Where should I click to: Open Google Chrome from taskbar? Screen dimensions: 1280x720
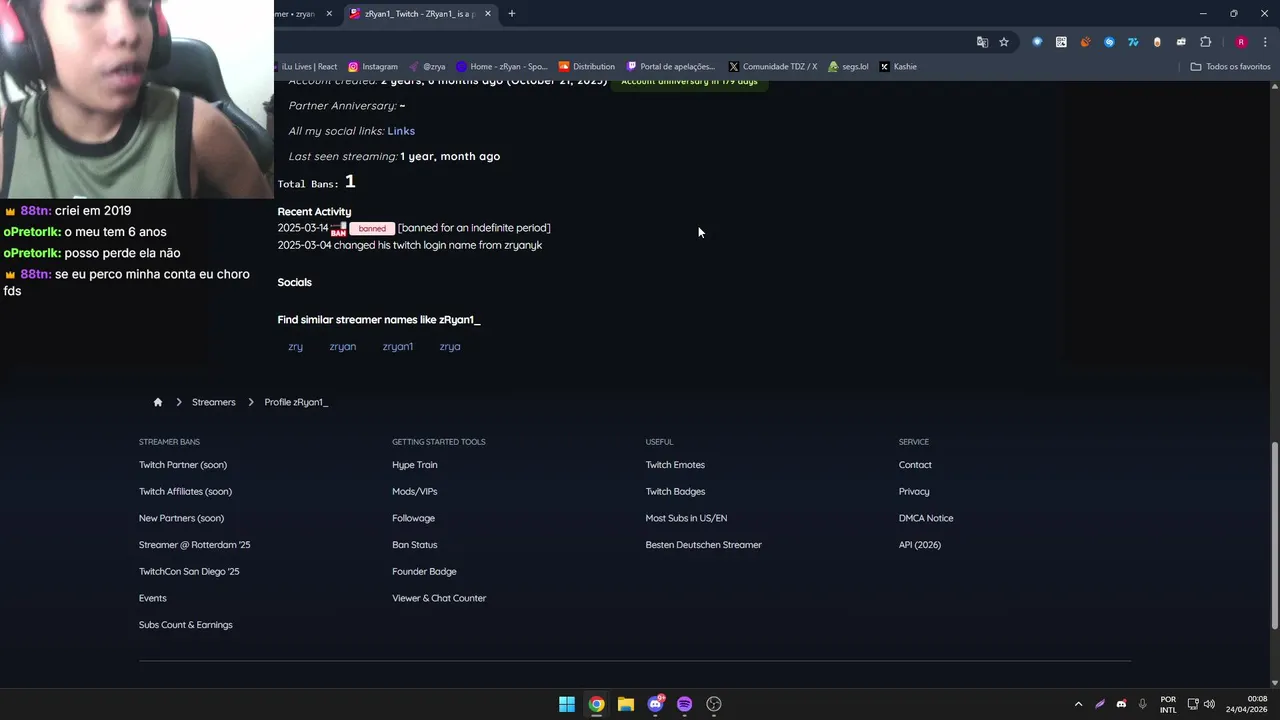point(596,704)
